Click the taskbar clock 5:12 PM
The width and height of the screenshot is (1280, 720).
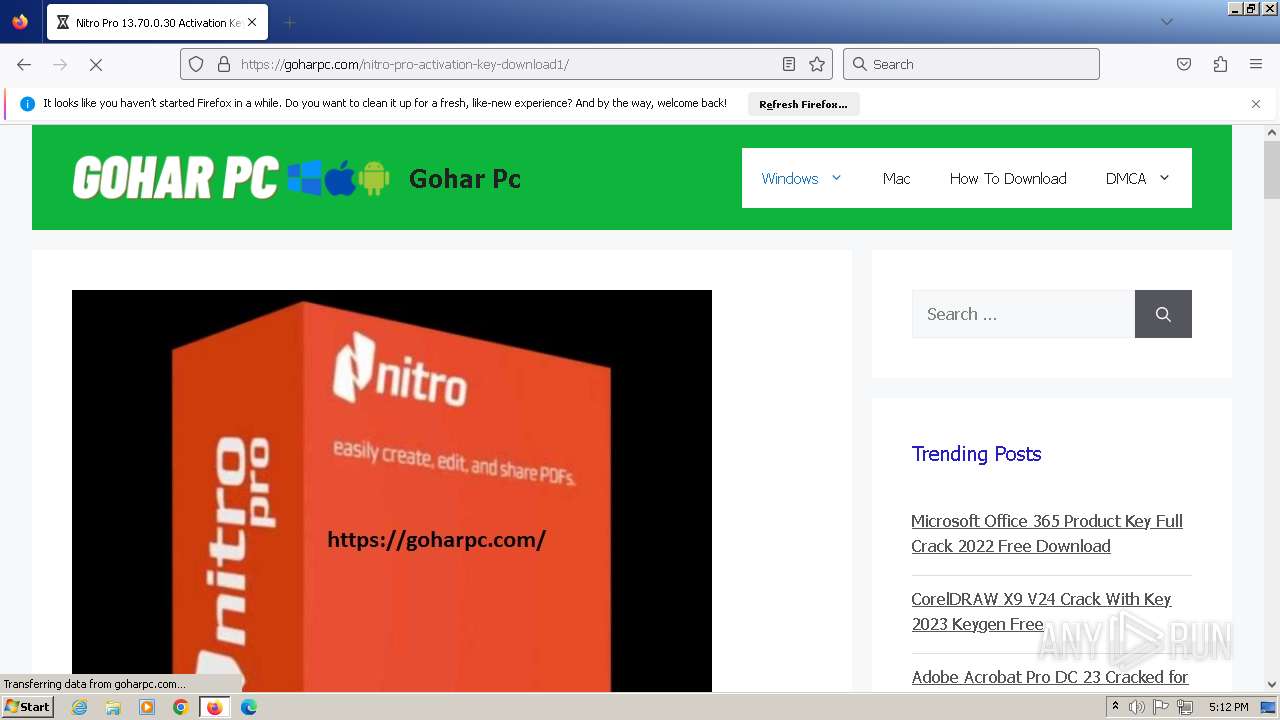[1228, 707]
